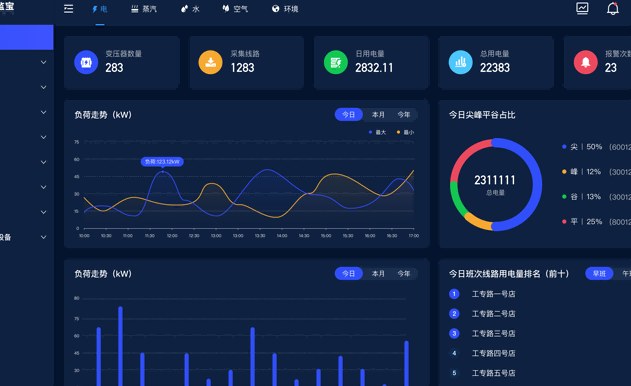Expand the seventh sidebar chevron

[x=43, y=212]
